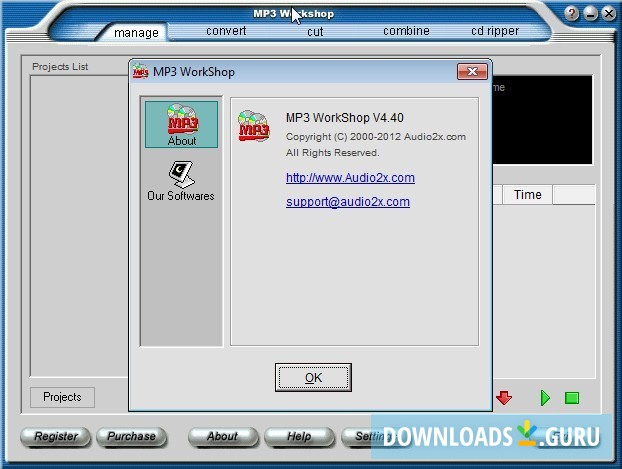
Task: Switch to the convert tab
Action: [x=226, y=31]
